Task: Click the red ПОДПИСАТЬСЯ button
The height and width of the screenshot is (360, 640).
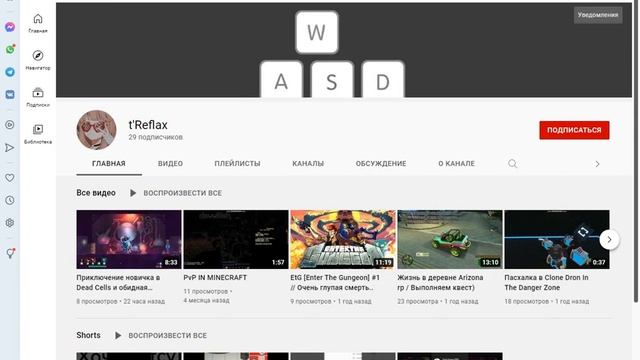Action: click(574, 130)
